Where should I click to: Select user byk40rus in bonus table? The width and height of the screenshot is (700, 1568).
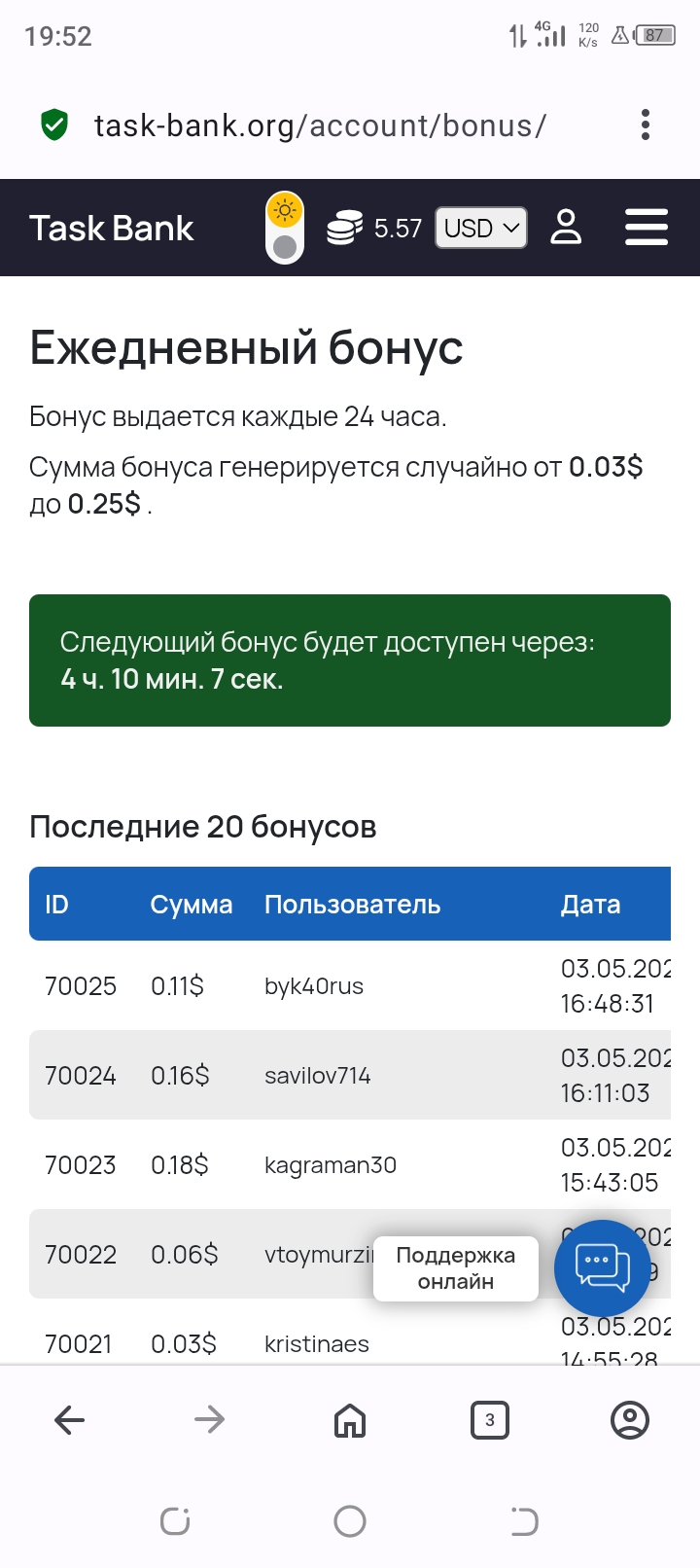(314, 986)
